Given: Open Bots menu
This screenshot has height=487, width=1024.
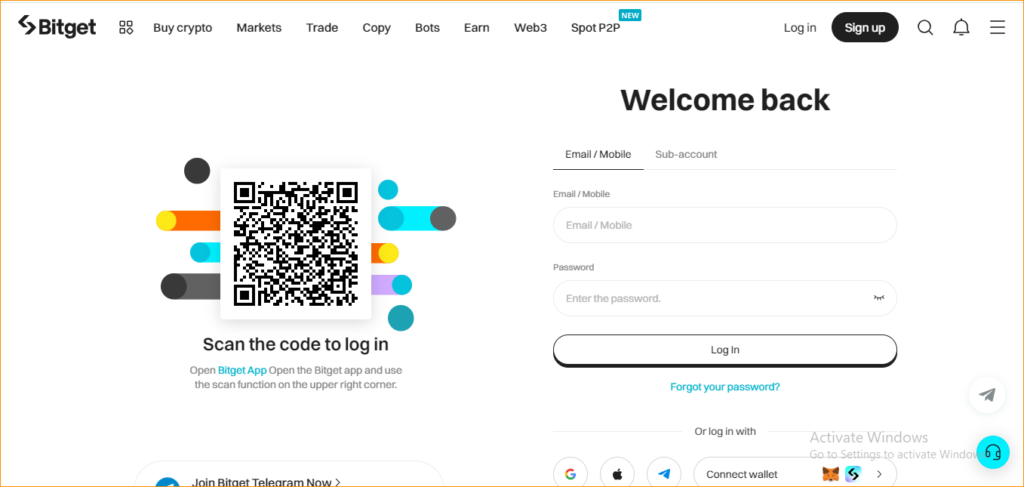Looking at the screenshot, I should 428,27.
